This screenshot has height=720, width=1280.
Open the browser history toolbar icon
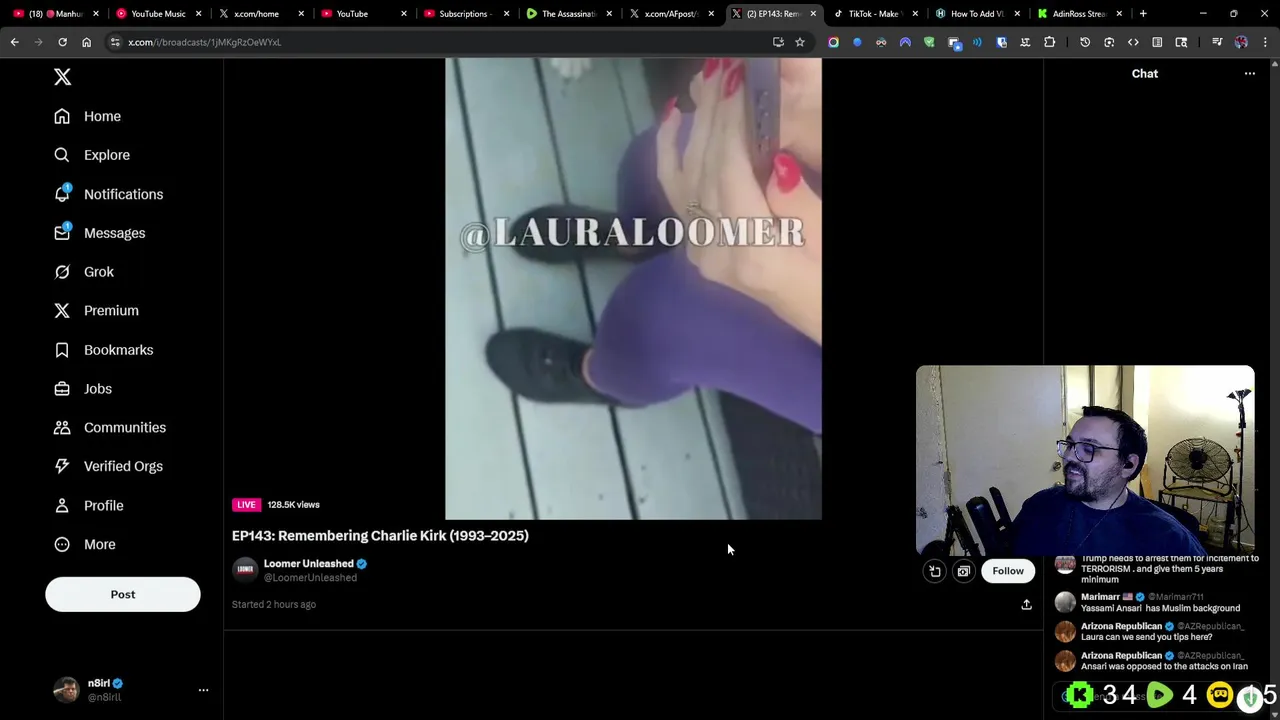(x=1085, y=42)
